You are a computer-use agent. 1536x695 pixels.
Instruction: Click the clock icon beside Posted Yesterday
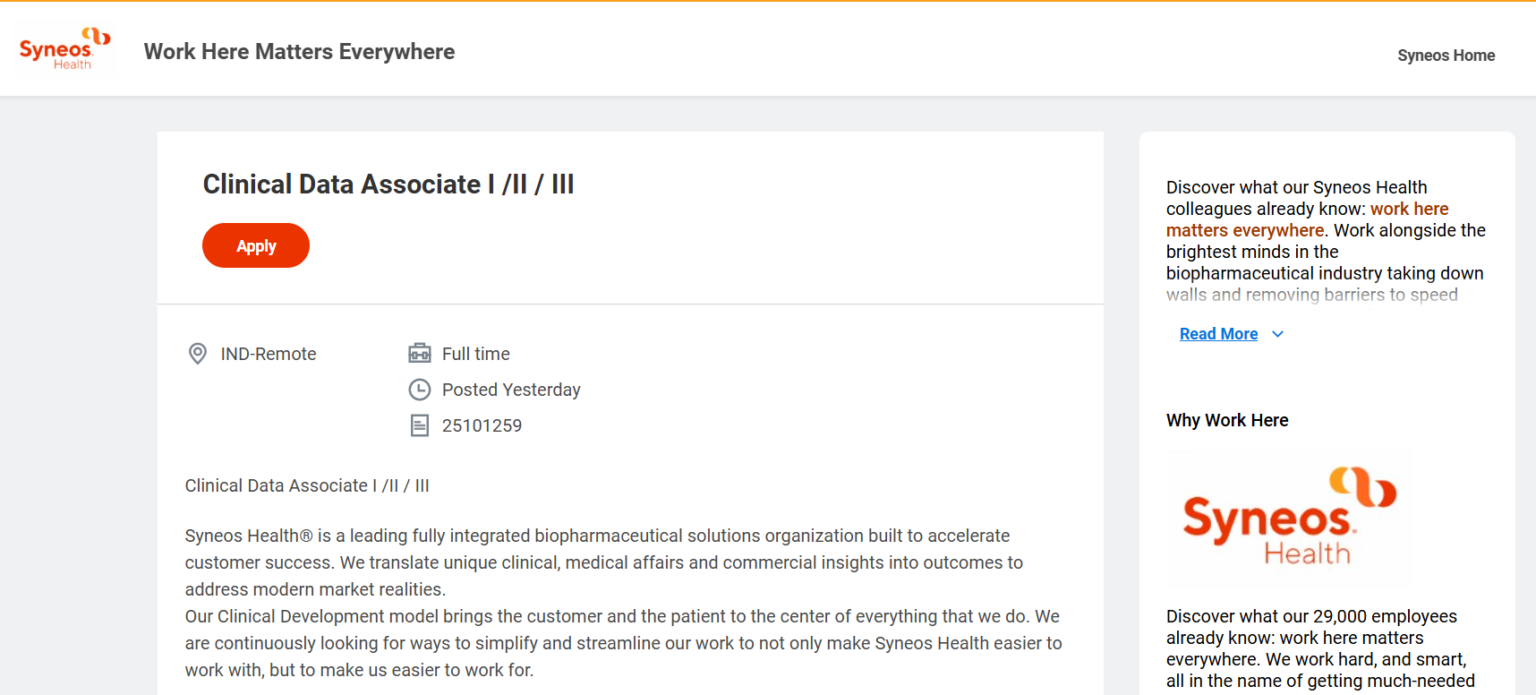pos(420,389)
